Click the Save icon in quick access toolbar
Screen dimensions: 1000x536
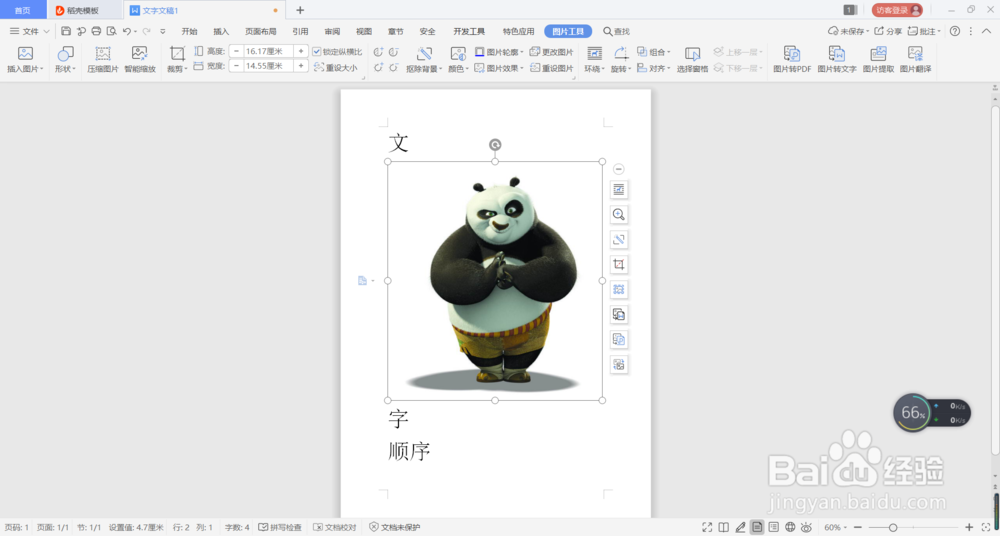coord(66,31)
